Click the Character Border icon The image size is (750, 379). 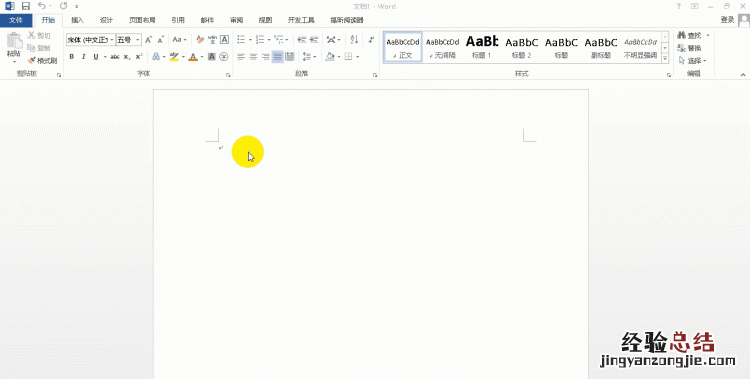pyautogui.click(x=224, y=40)
